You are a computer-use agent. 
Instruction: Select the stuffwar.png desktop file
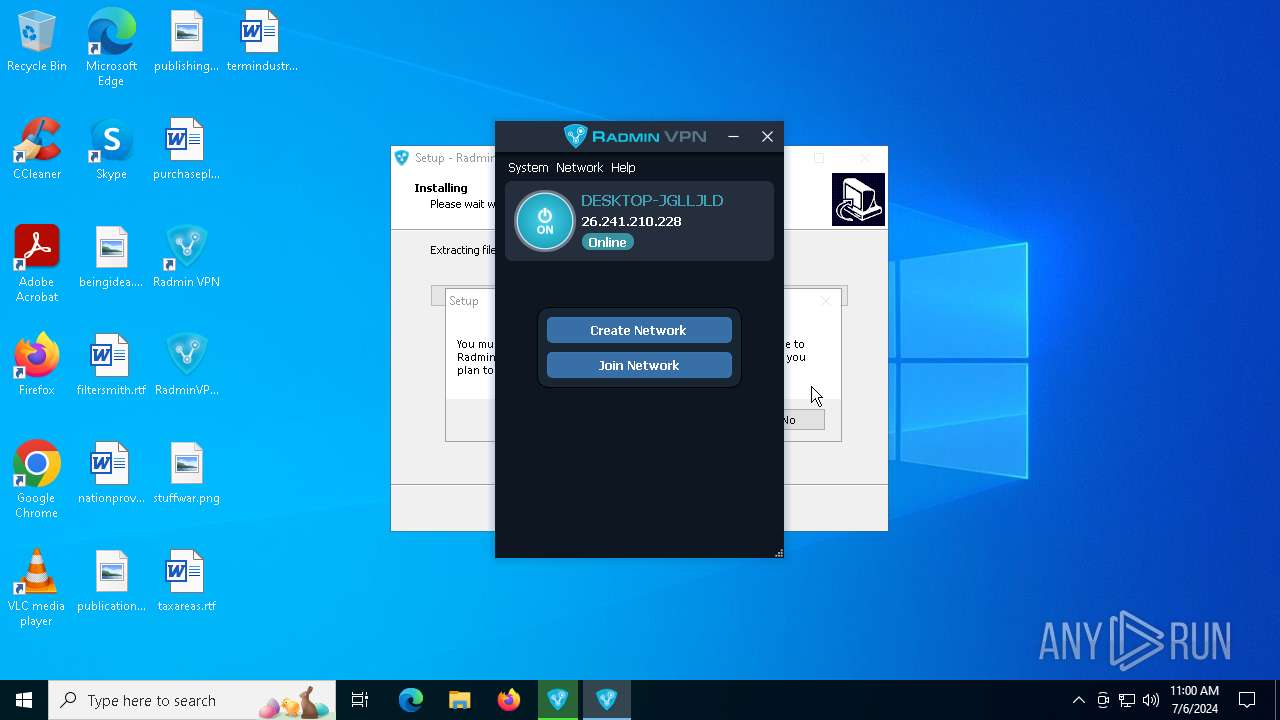coord(186,474)
